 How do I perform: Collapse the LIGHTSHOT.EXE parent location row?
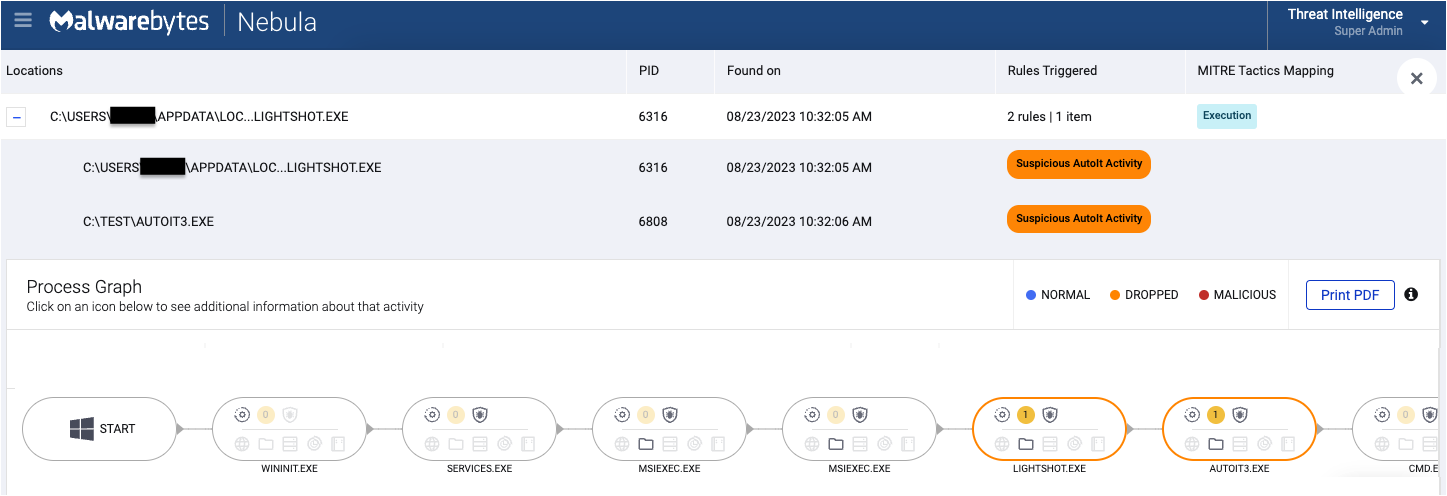click(x=17, y=117)
